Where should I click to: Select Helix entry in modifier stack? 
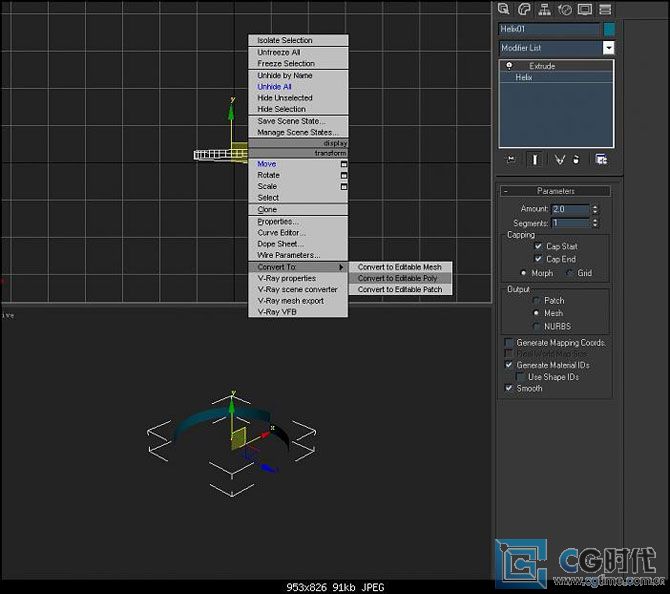tap(556, 77)
